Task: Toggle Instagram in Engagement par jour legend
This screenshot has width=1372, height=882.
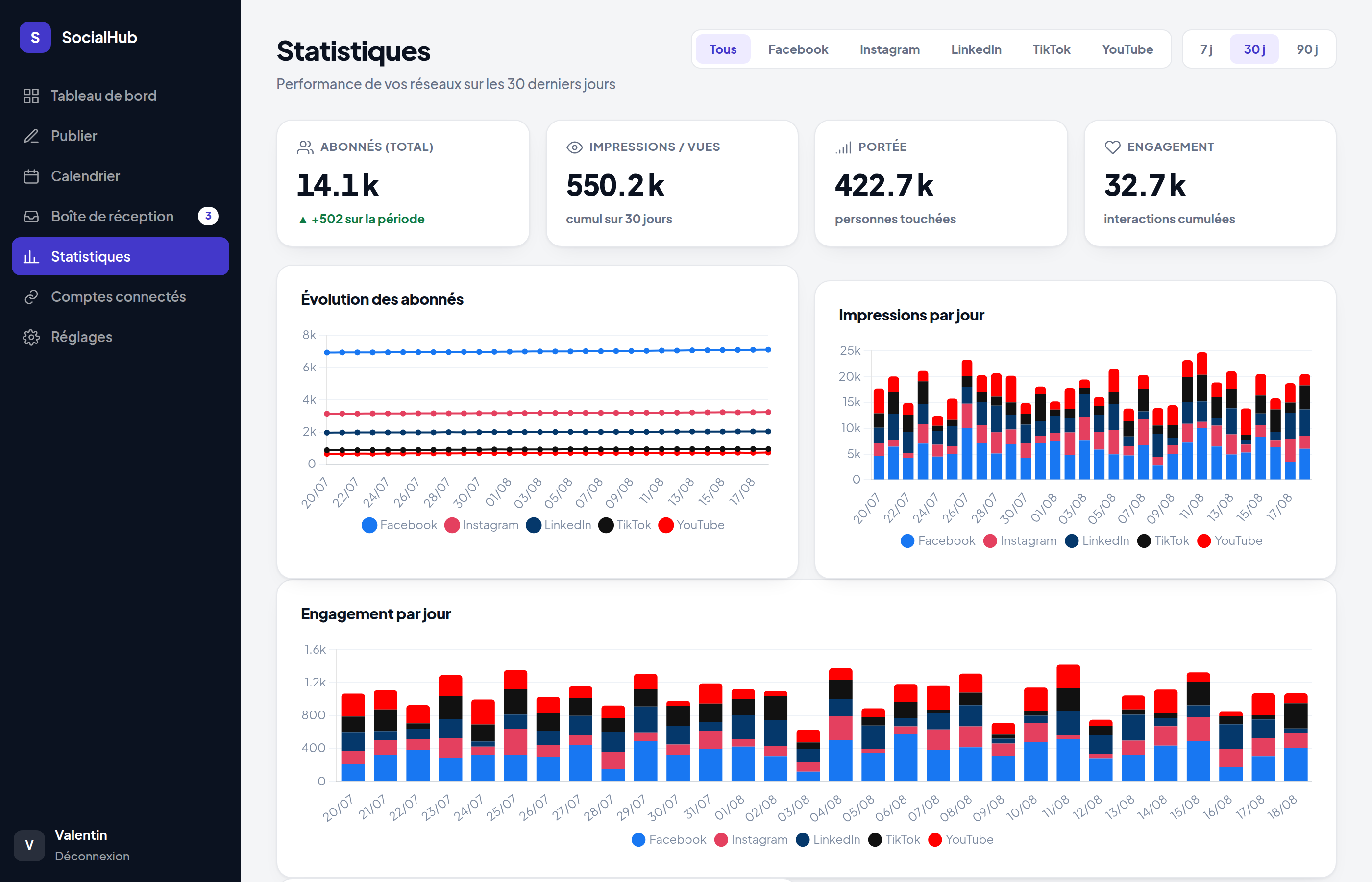Action: [x=751, y=840]
